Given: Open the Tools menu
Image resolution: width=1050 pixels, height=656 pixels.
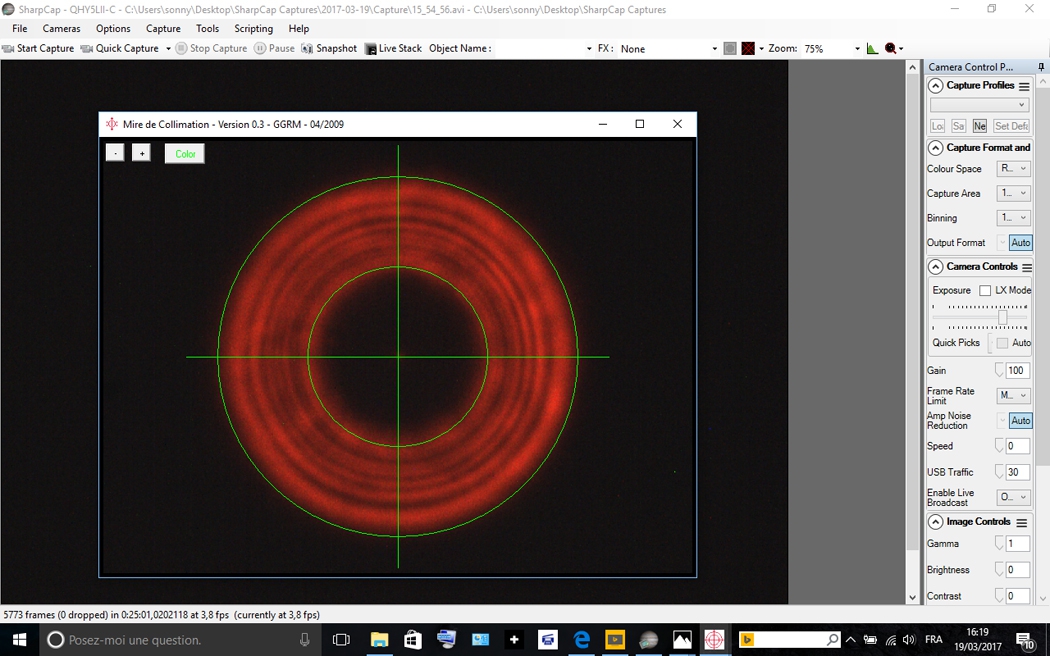Looking at the screenshot, I should [208, 28].
